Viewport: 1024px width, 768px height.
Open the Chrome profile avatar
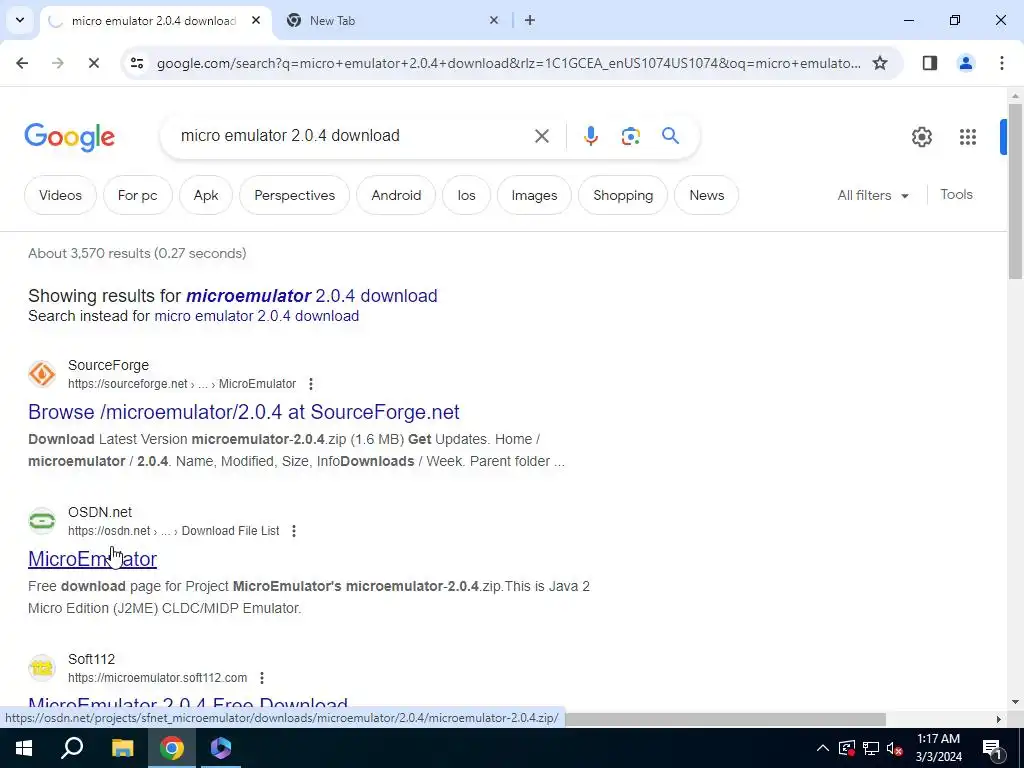(x=965, y=63)
